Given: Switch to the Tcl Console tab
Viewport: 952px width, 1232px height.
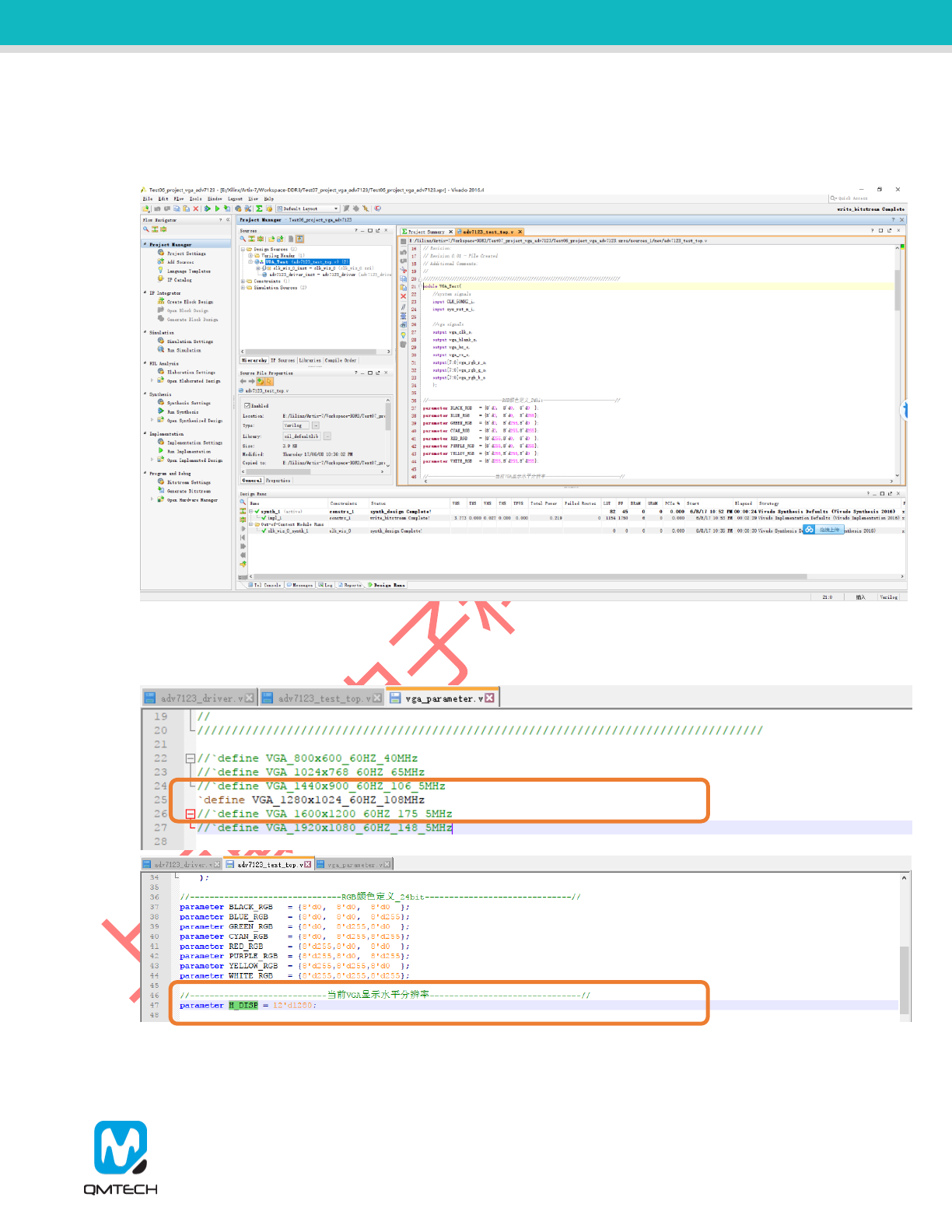Looking at the screenshot, I should tap(265, 585).
